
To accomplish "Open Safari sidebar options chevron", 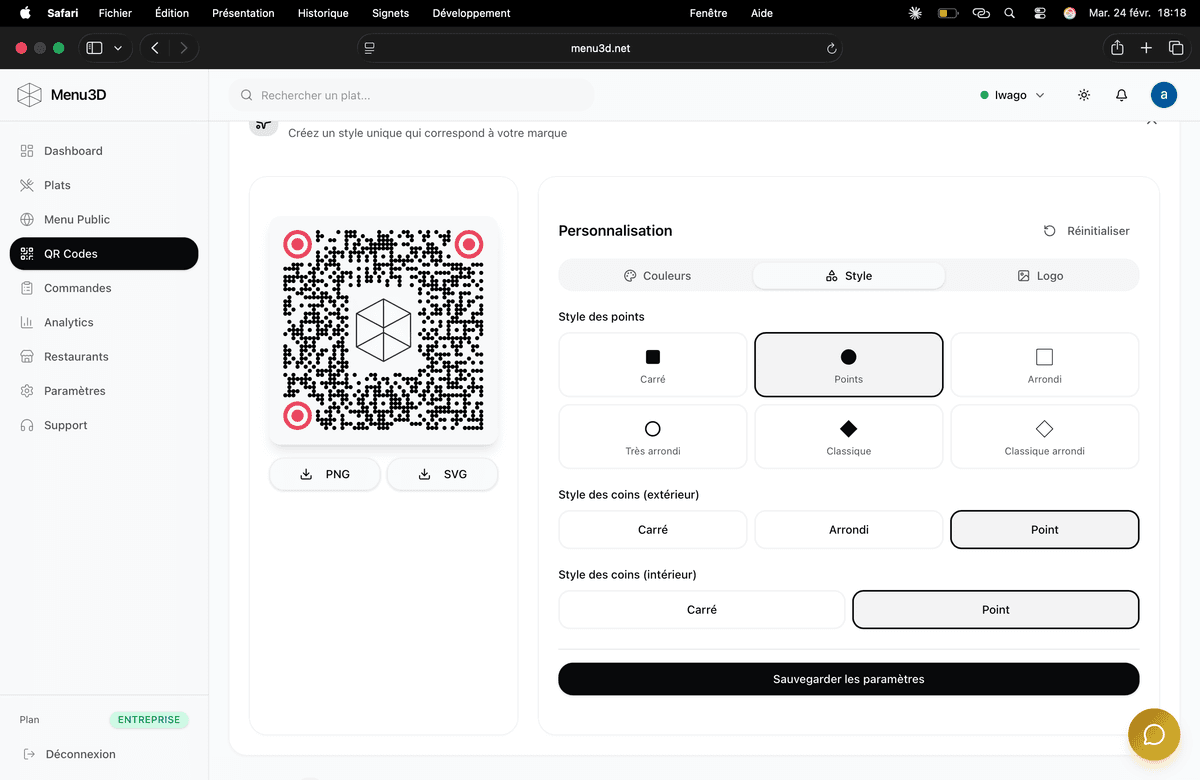I will click(x=118, y=48).
